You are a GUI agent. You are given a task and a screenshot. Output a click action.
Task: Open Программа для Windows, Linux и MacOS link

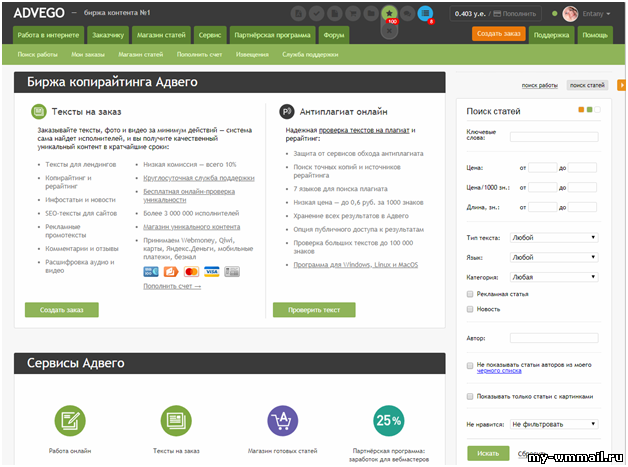356,265
